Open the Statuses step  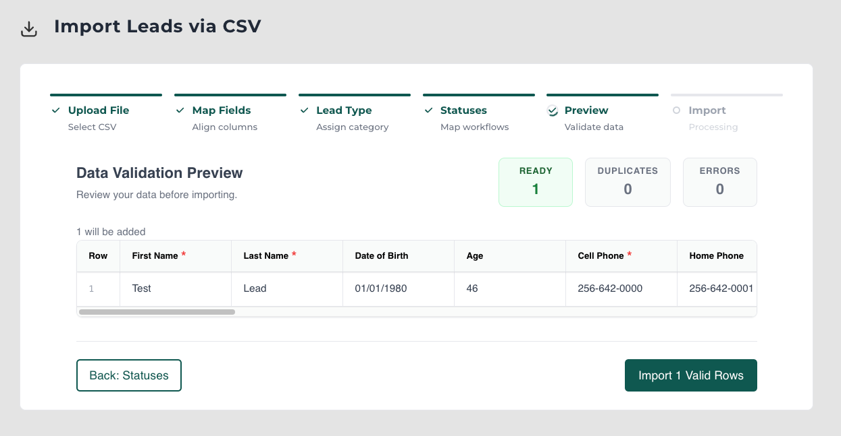(479, 114)
